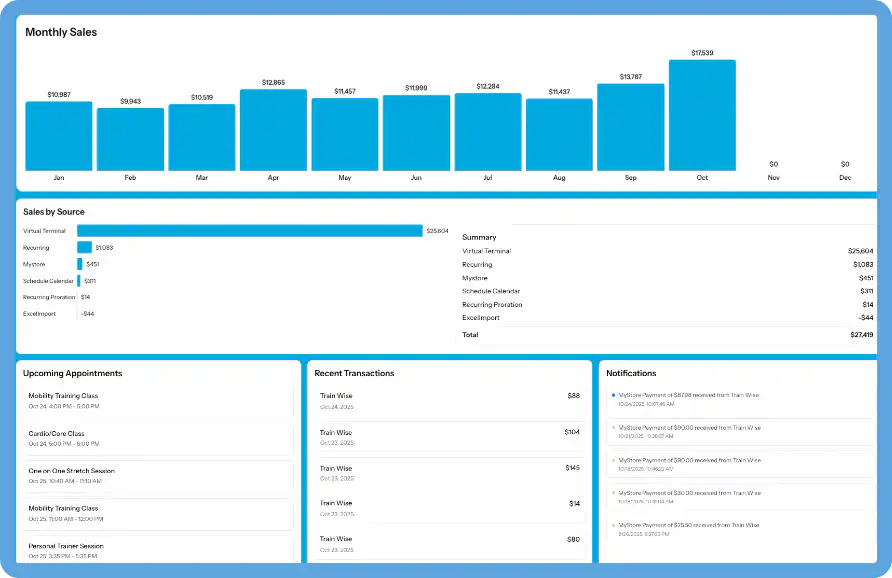Open the $88 Train Wise transaction
Viewport: 892px width, 578px height.
click(x=449, y=400)
